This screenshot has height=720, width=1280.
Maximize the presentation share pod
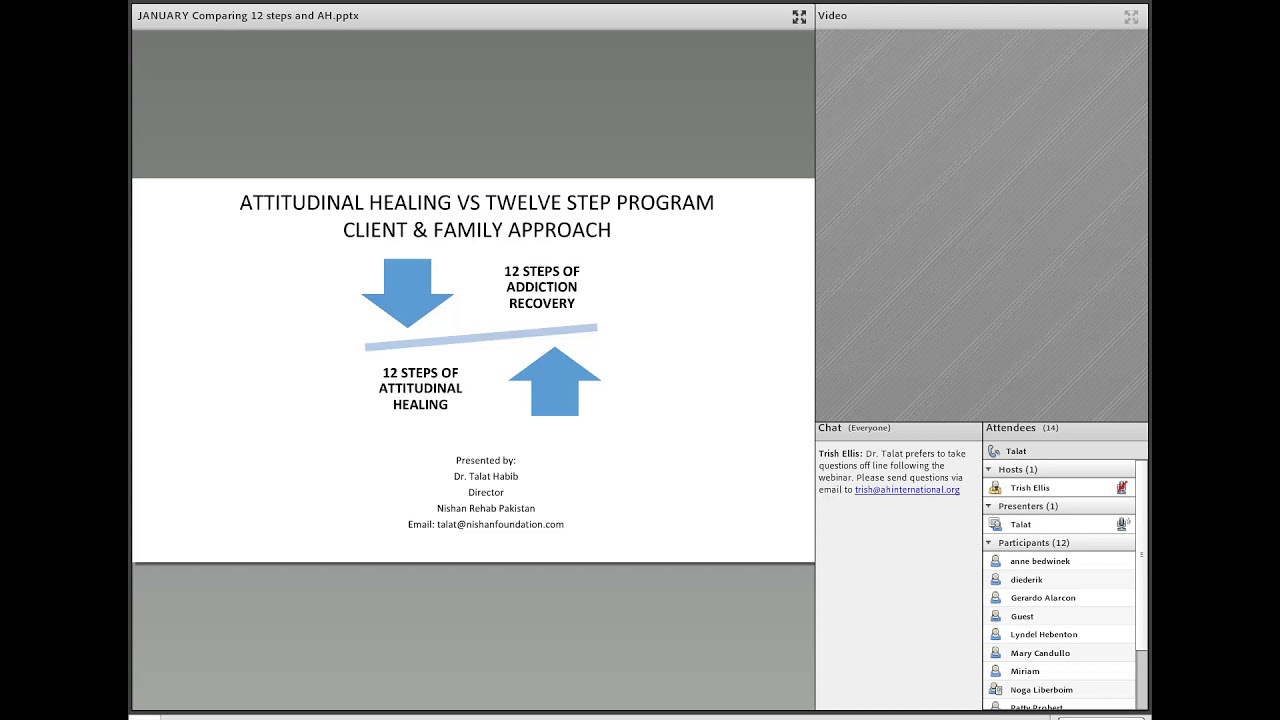coord(799,17)
